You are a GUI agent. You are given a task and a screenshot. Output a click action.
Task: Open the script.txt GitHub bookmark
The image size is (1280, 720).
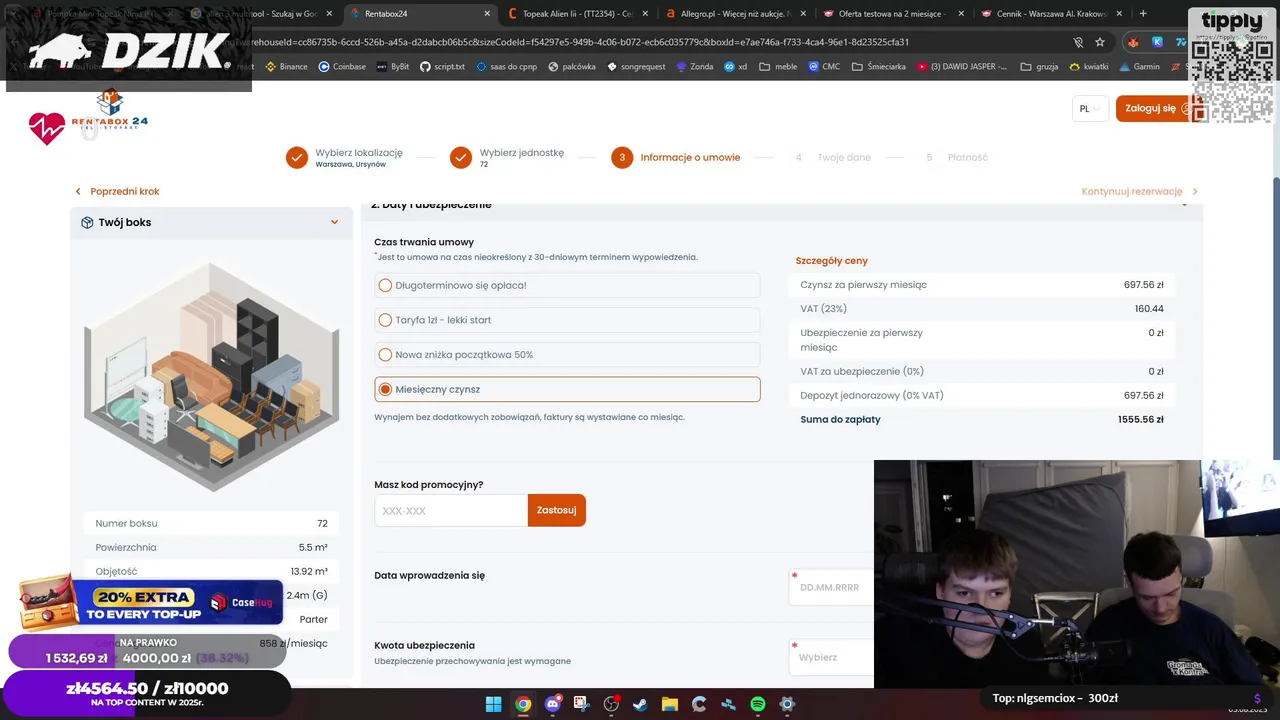[442, 67]
